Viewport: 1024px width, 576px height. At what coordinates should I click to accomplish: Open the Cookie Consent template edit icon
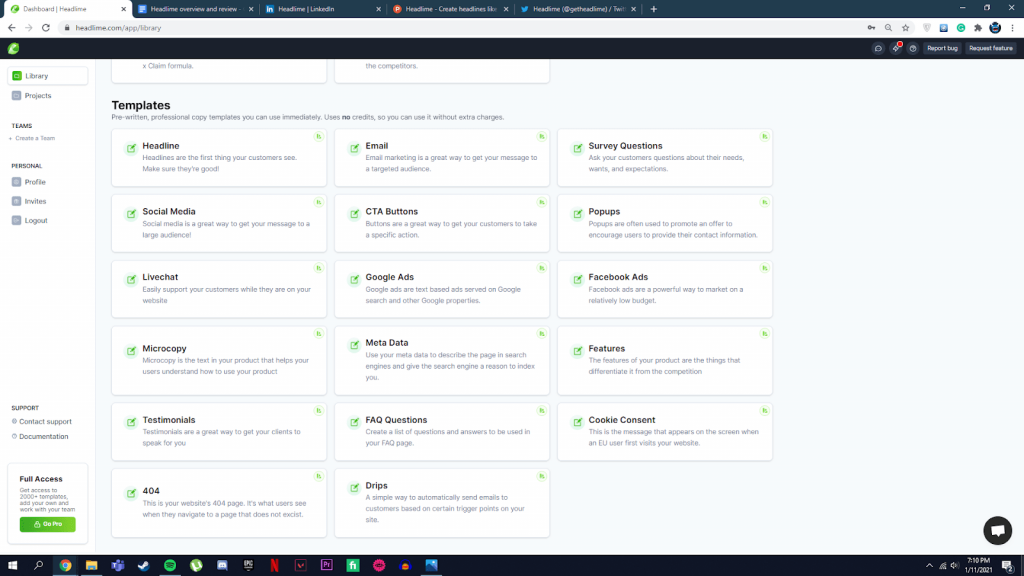tap(577, 422)
